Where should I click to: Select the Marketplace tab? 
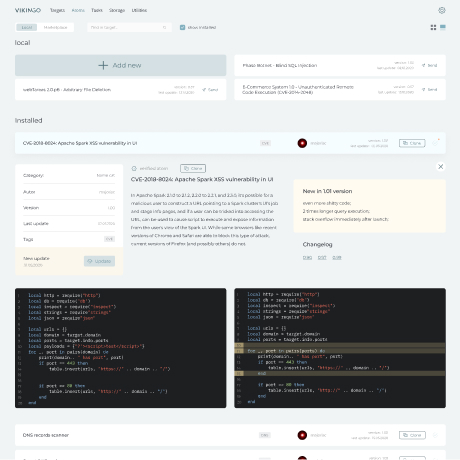coord(55,27)
